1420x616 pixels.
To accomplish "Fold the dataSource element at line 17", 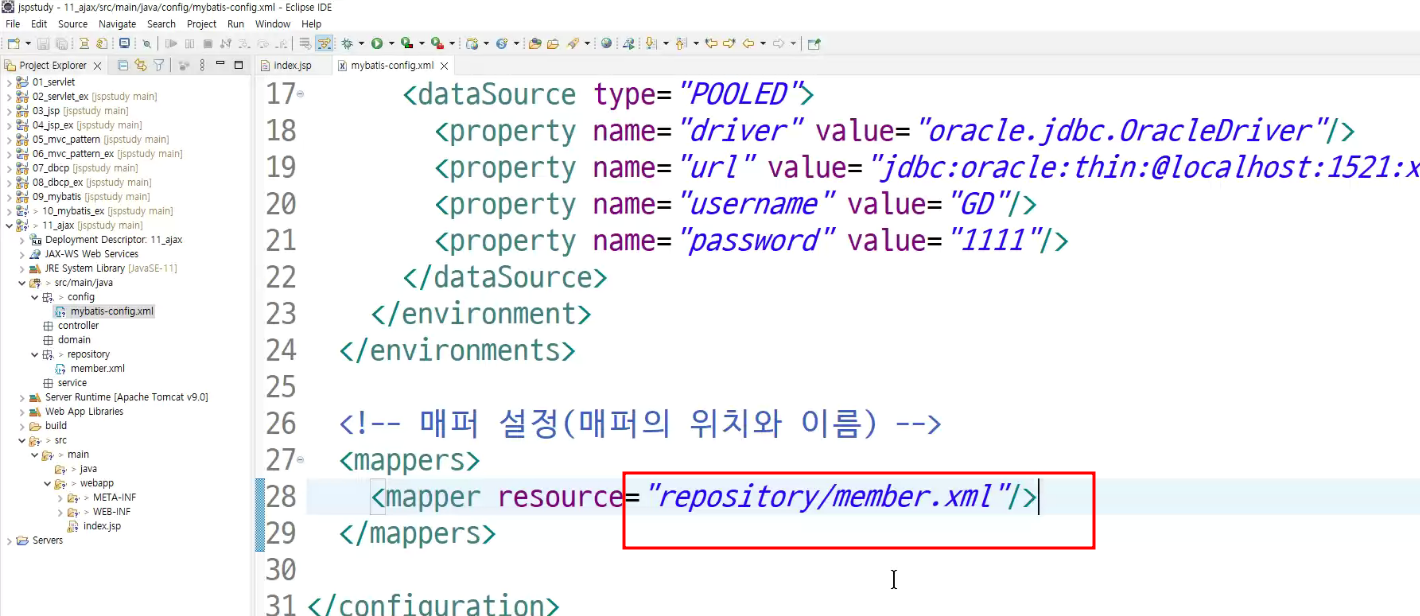I will [x=301, y=95].
